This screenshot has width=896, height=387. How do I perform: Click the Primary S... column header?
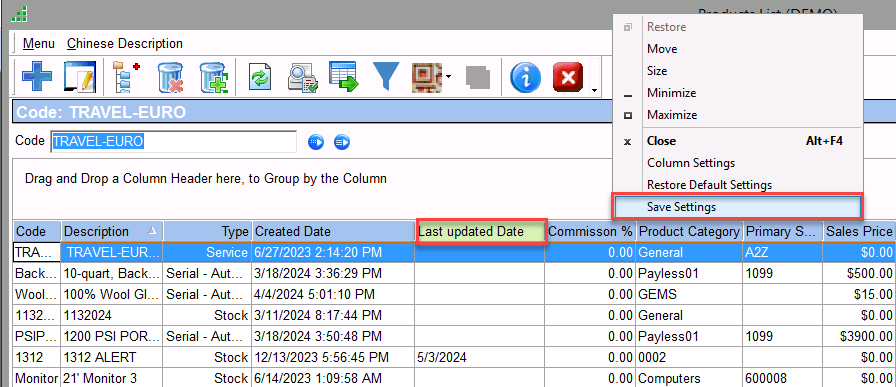coord(782,232)
